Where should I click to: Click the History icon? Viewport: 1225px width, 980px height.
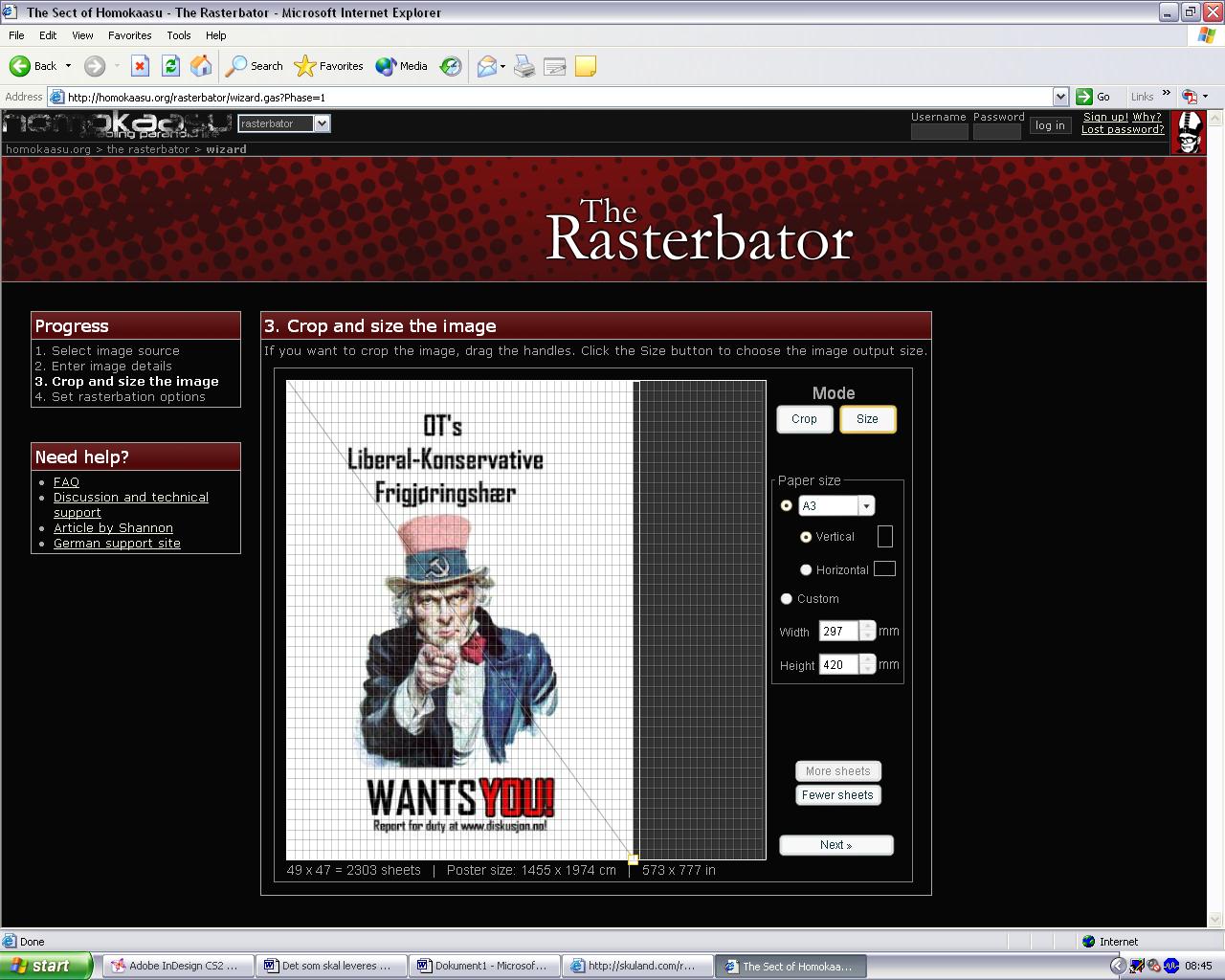(x=450, y=66)
